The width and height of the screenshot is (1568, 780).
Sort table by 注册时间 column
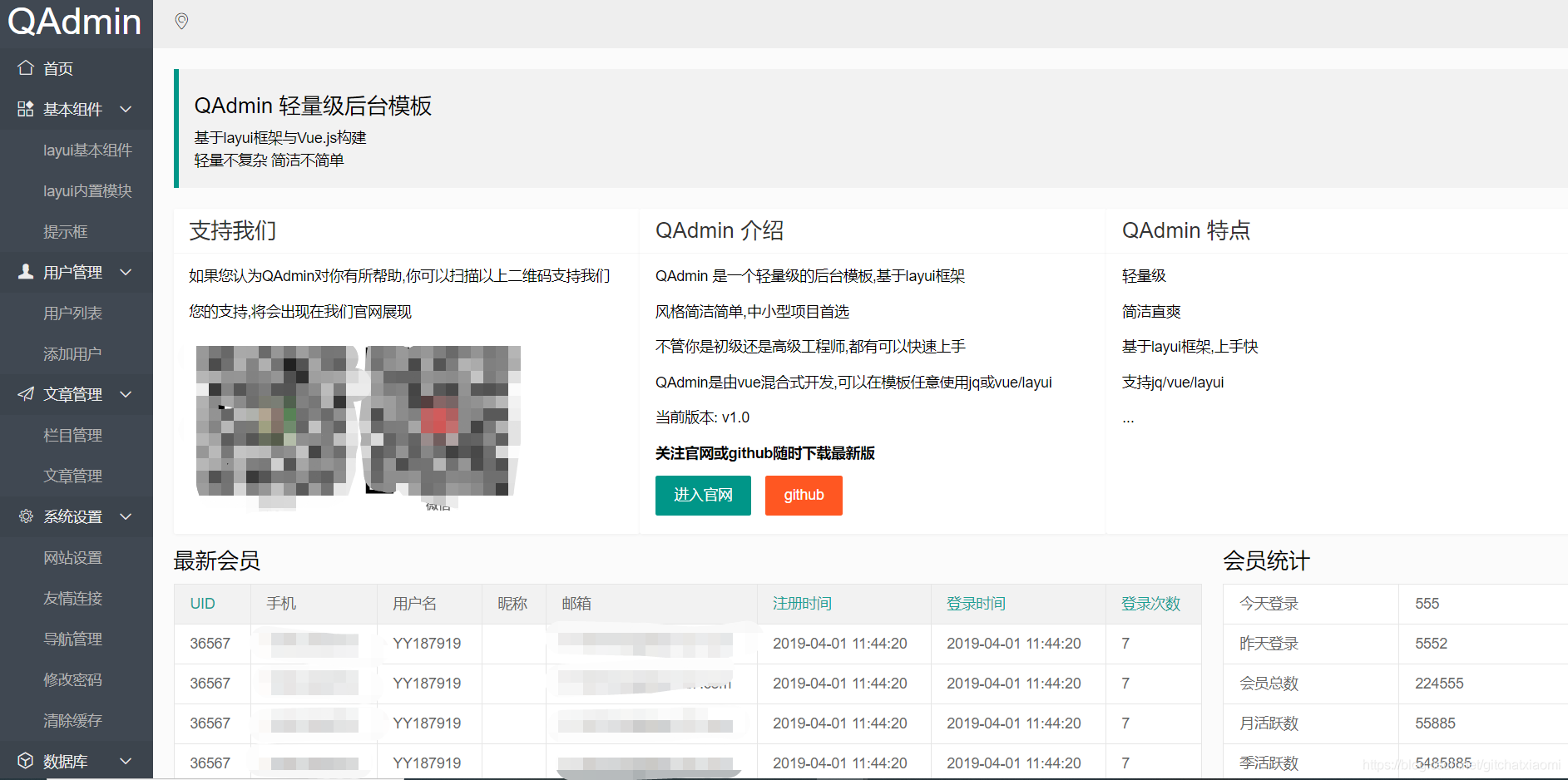click(x=802, y=604)
